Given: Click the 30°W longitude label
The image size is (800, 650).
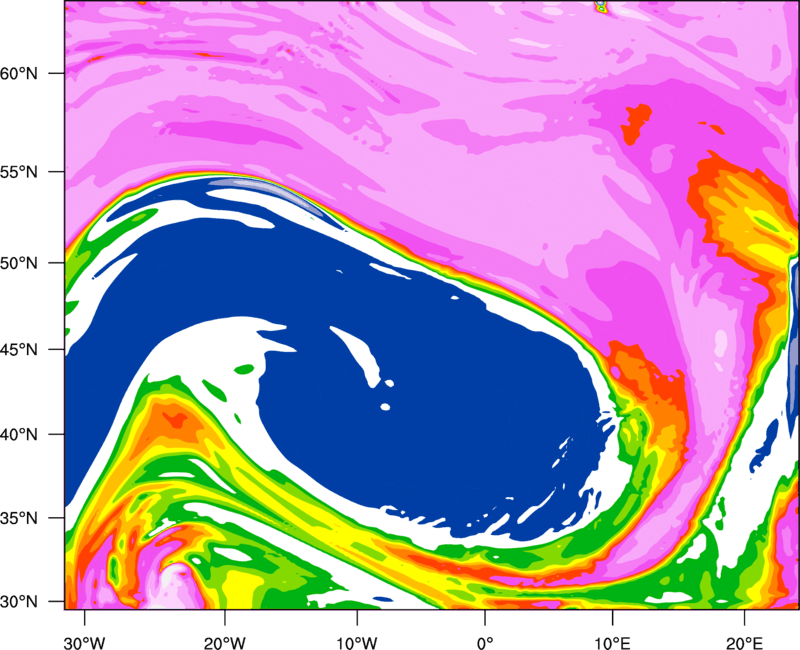Looking at the screenshot, I should tap(85, 643).
